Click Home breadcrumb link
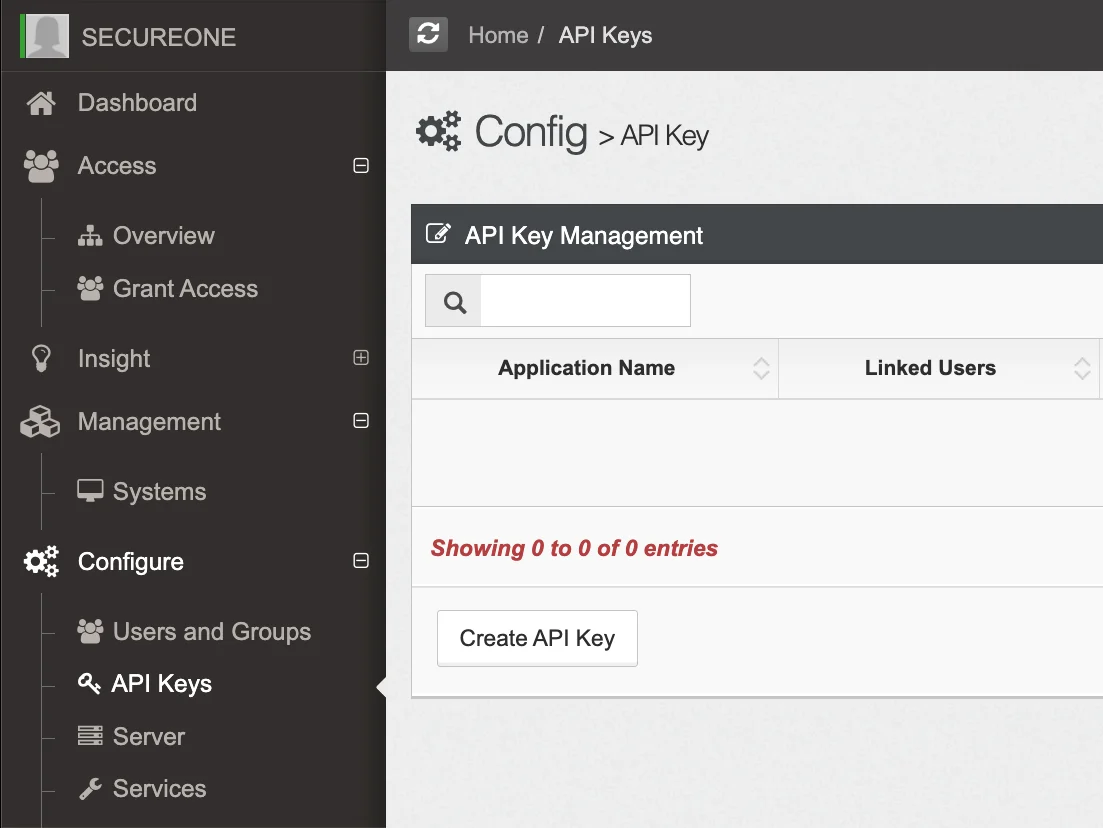1103x828 pixels. (x=498, y=35)
